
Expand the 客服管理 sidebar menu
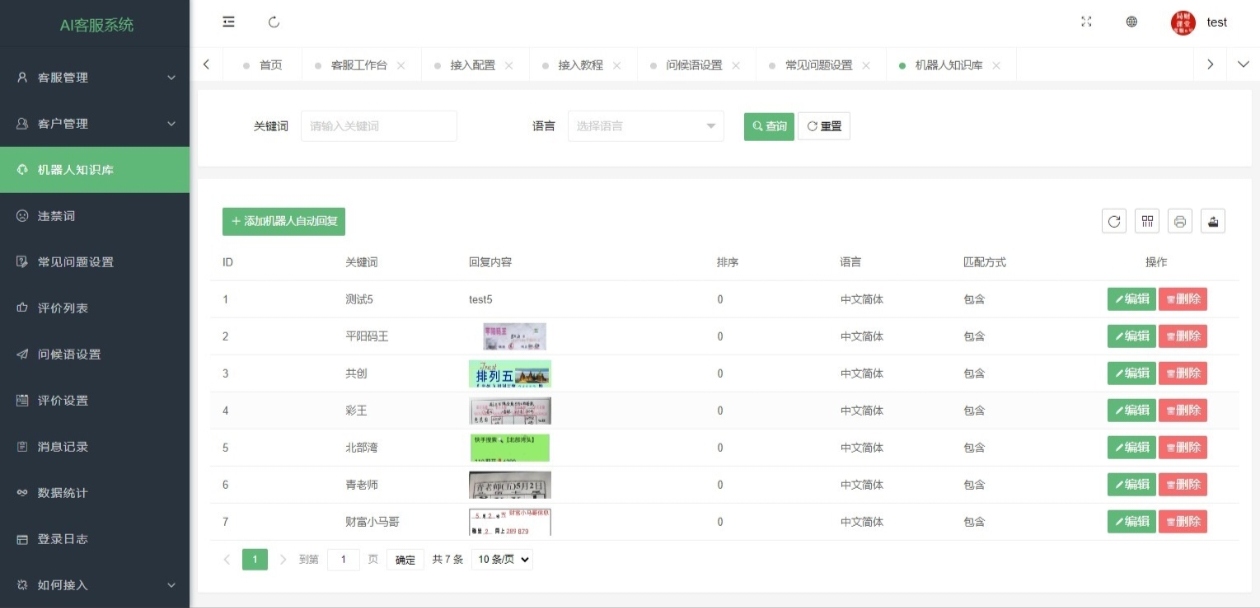tap(95, 77)
